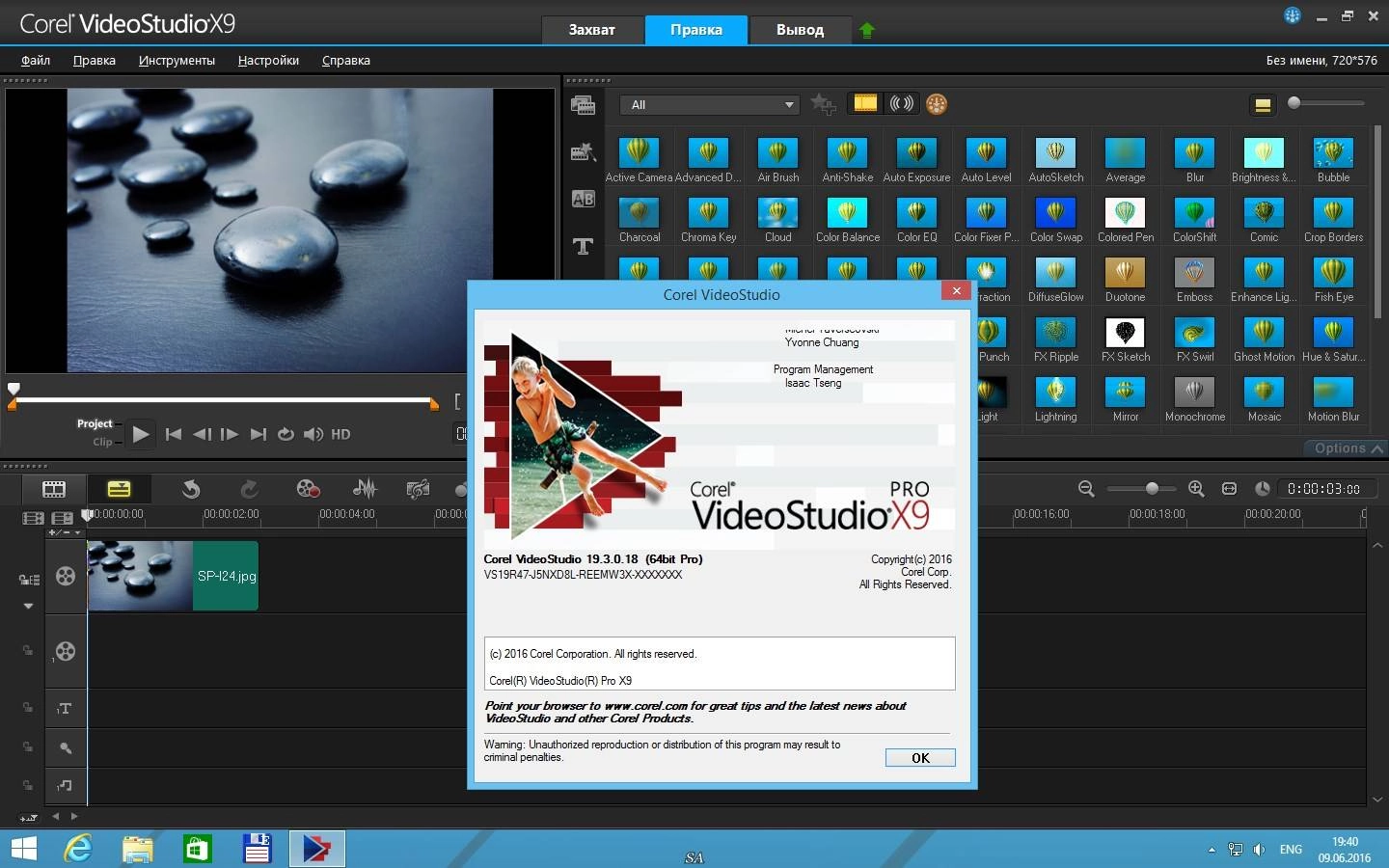
Task: Select the SP-I24.jpg clip on timeline
Action: (x=173, y=576)
